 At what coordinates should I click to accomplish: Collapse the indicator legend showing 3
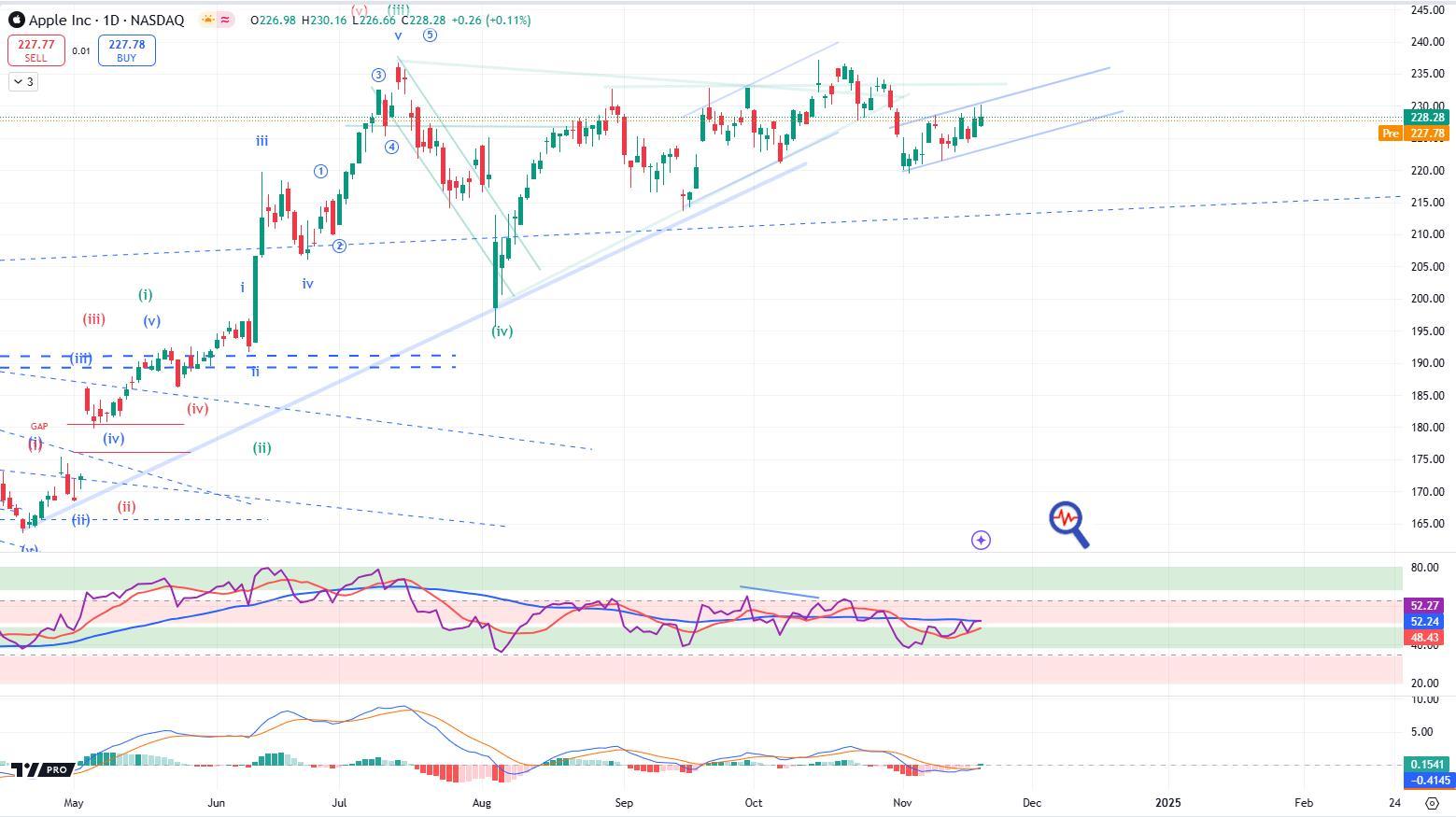click(x=23, y=82)
